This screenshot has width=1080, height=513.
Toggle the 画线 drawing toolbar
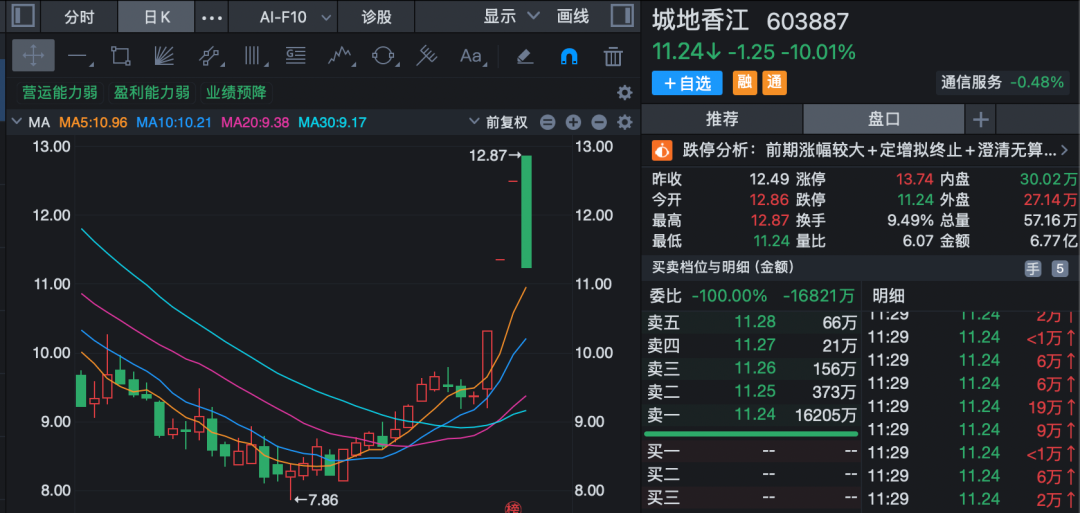point(573,17)
